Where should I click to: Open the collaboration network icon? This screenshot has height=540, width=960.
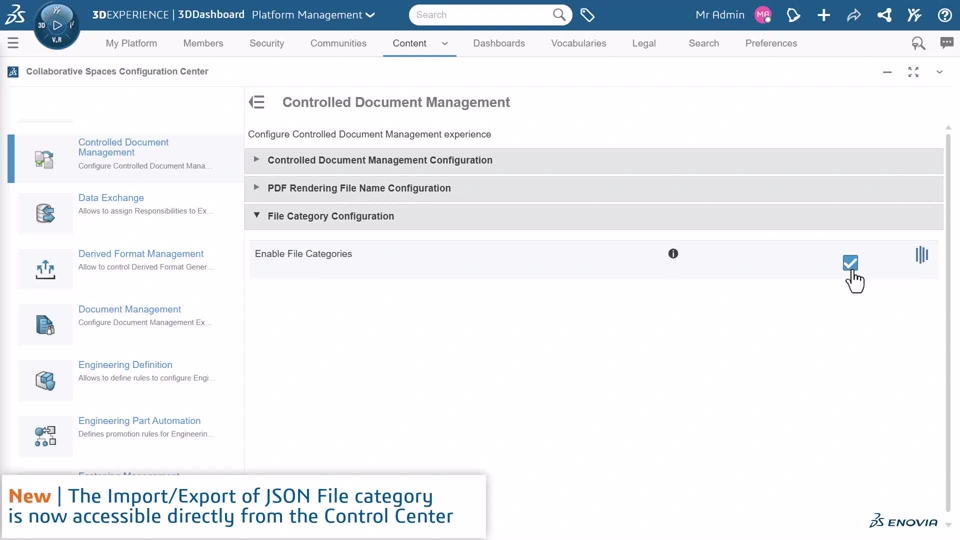[884, 15]
